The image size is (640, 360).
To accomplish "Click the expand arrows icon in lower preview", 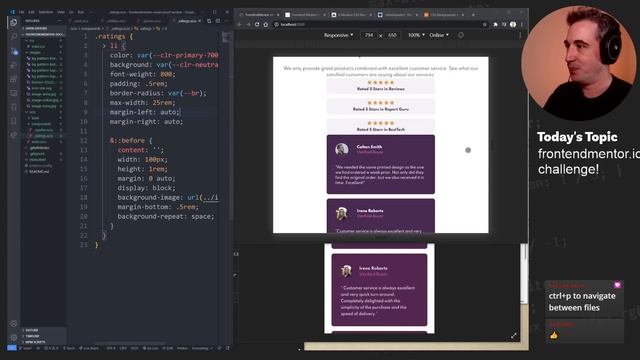I will pos(513,336).
